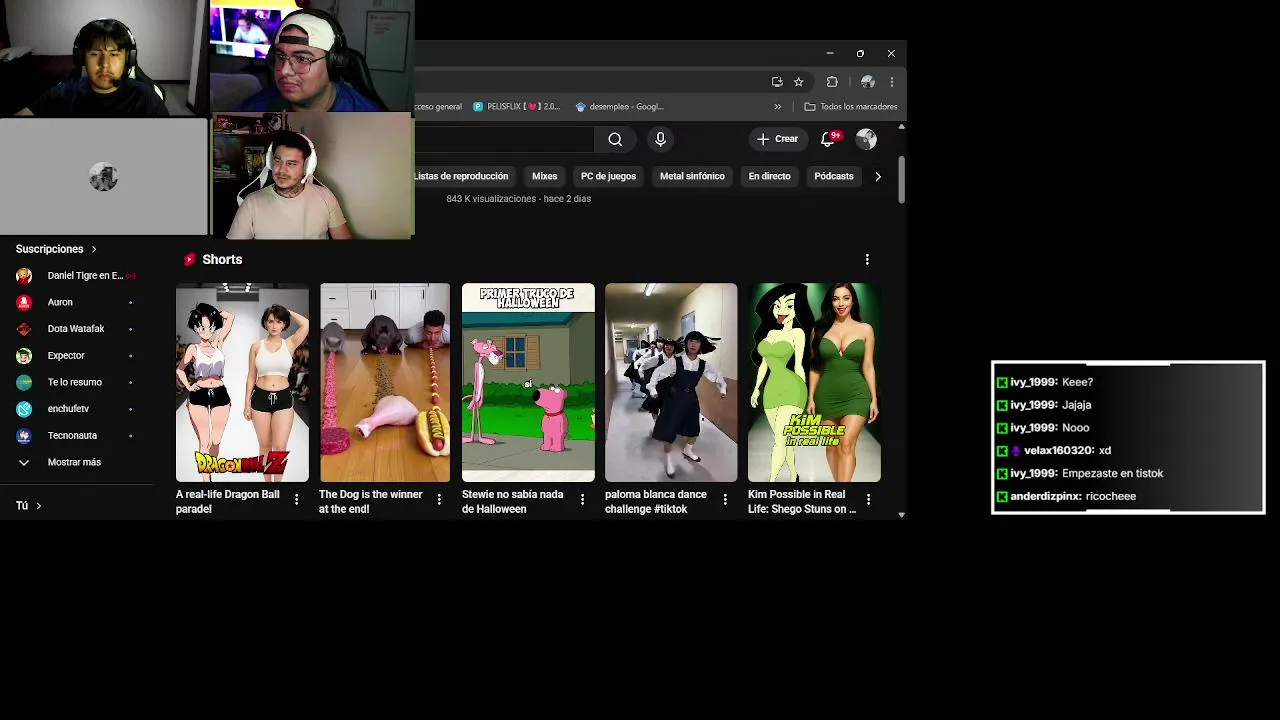Screen dimensions: 1280x720
Task: Open The Dog is the winner Short thumbnail
Action: point(385,383)
